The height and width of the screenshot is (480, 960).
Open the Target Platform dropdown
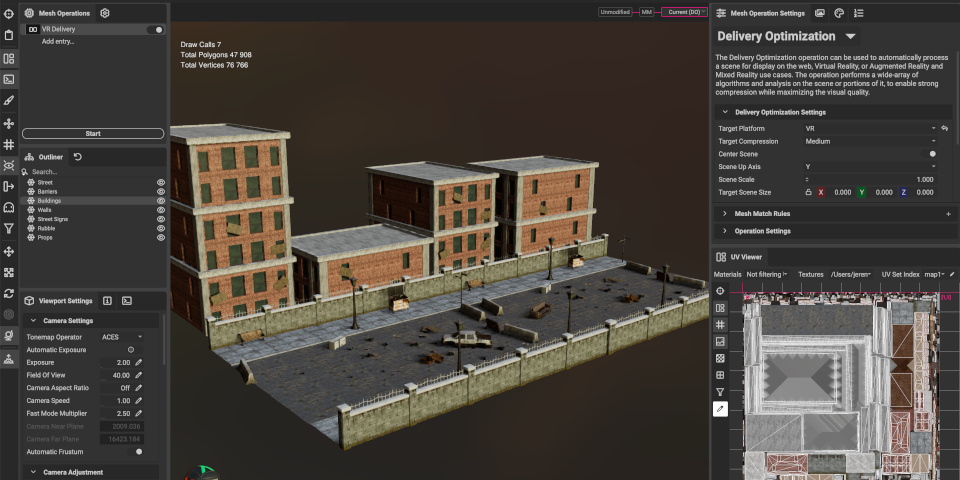coord(870,129)
